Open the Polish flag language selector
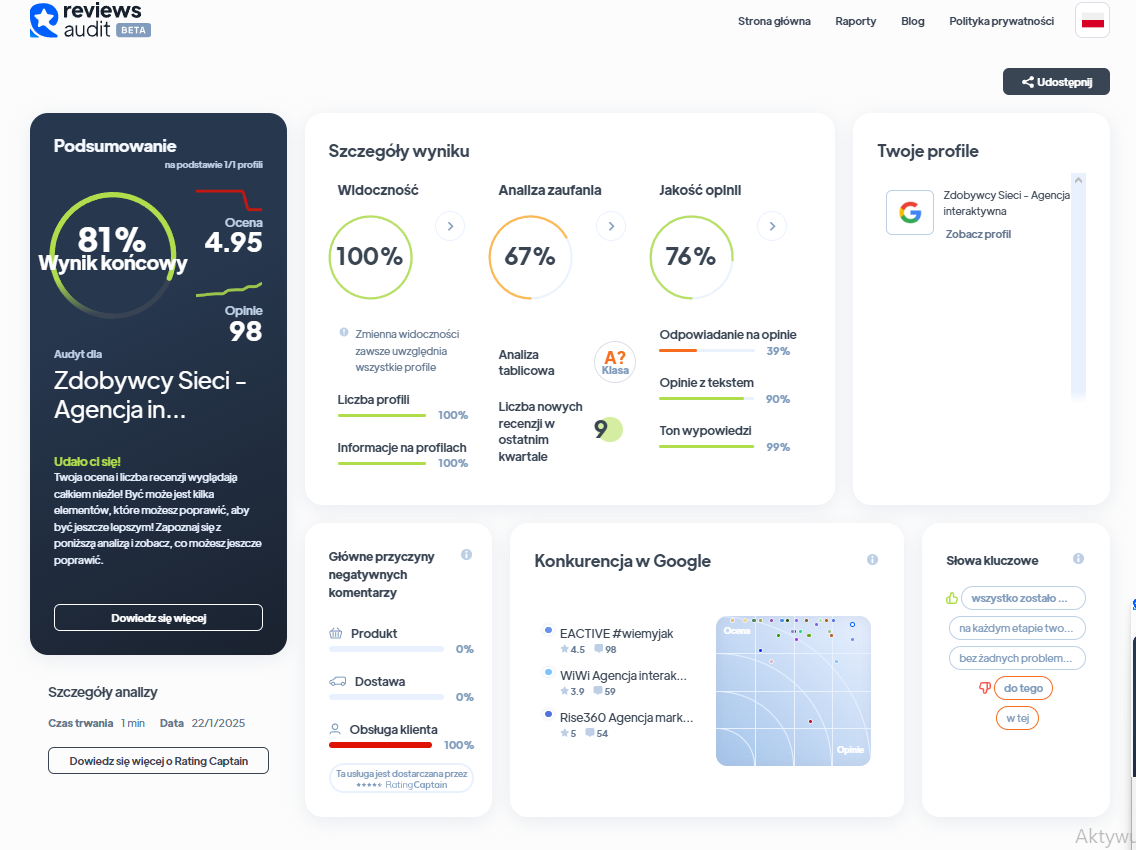The height and width of the screenshot is (850, 1136). (1092, 20)
